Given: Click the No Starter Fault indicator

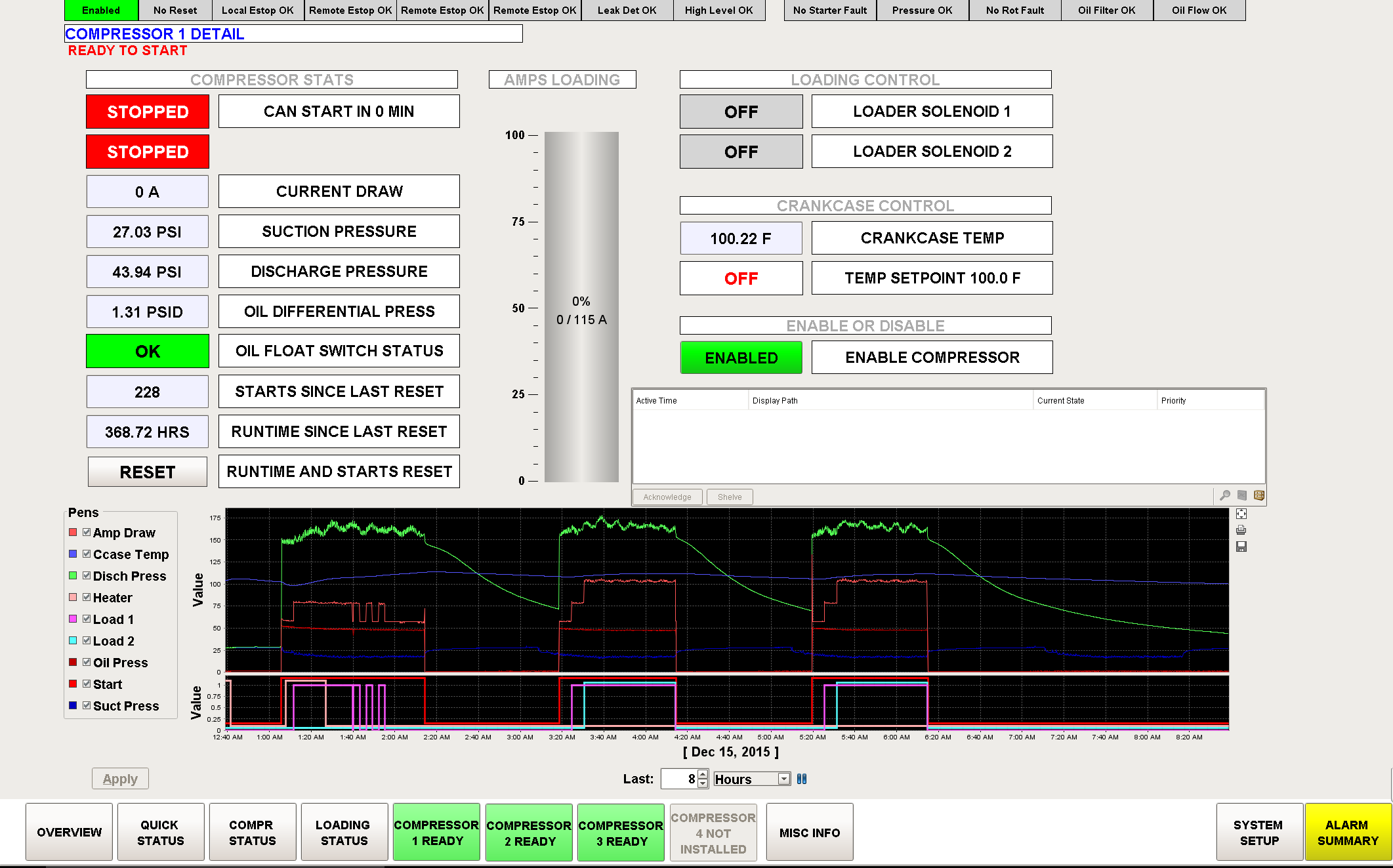Looking at the screenshot, I should (830, 10).
